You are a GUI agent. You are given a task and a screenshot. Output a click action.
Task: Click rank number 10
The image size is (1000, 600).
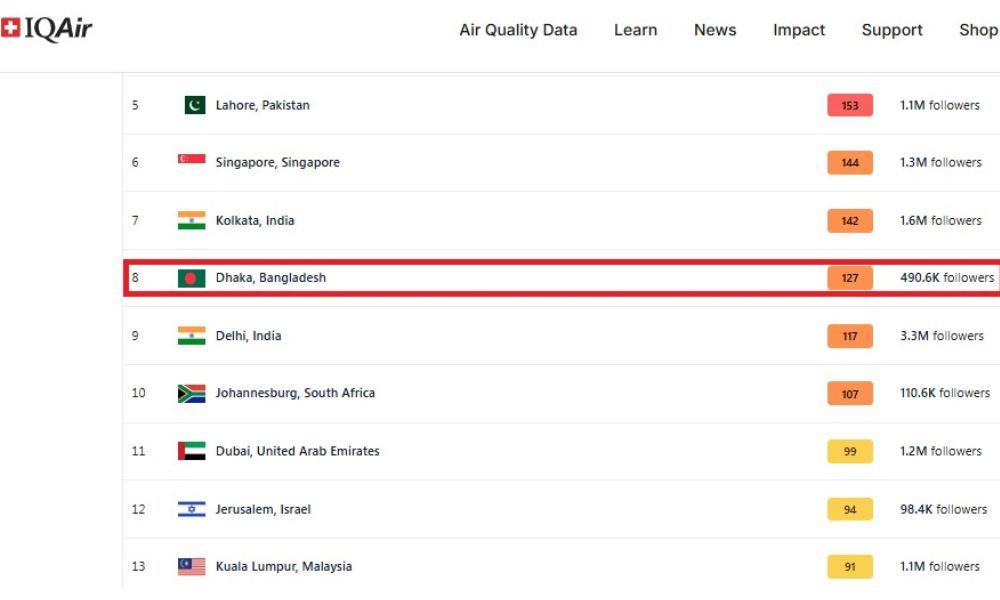pyautogui.click(x=138, y=393)
